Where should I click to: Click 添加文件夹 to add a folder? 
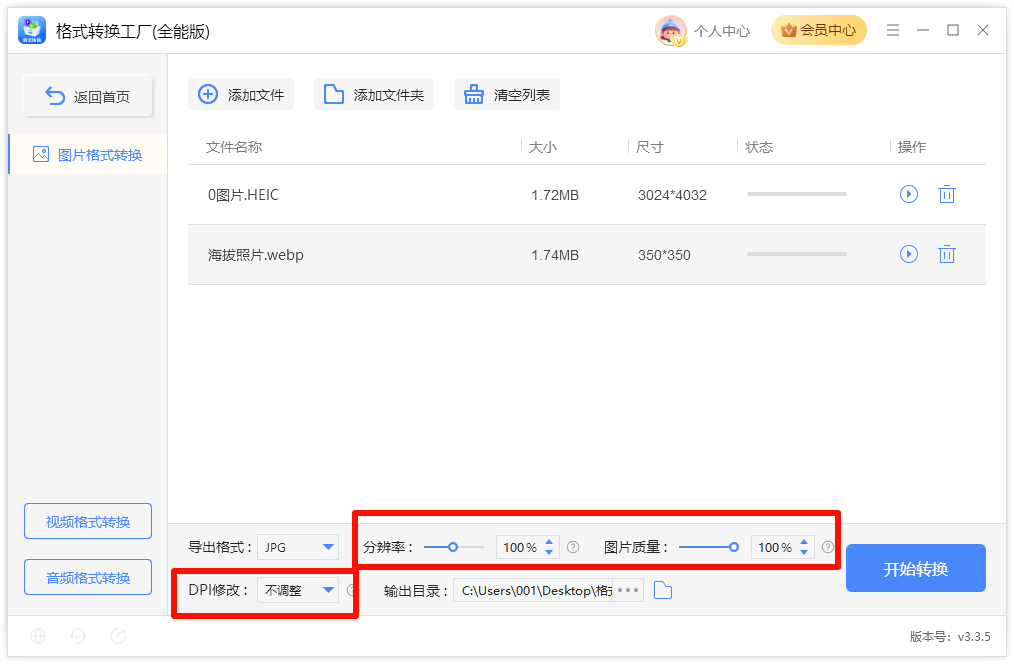pos(374,94)
